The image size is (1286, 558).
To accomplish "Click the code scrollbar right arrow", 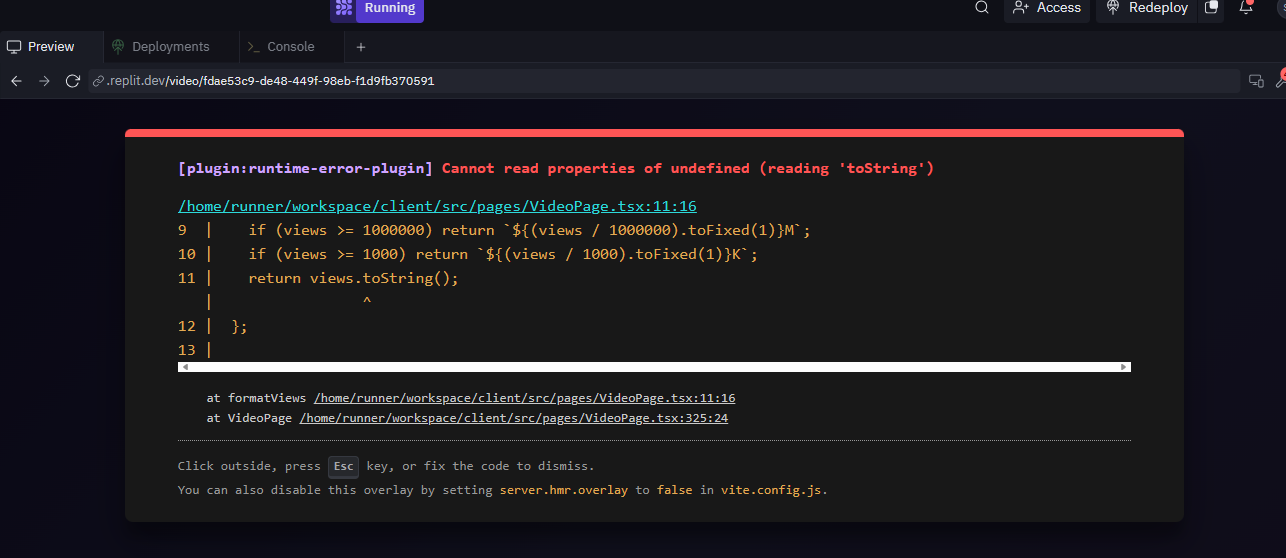I will pos(1125,367).
